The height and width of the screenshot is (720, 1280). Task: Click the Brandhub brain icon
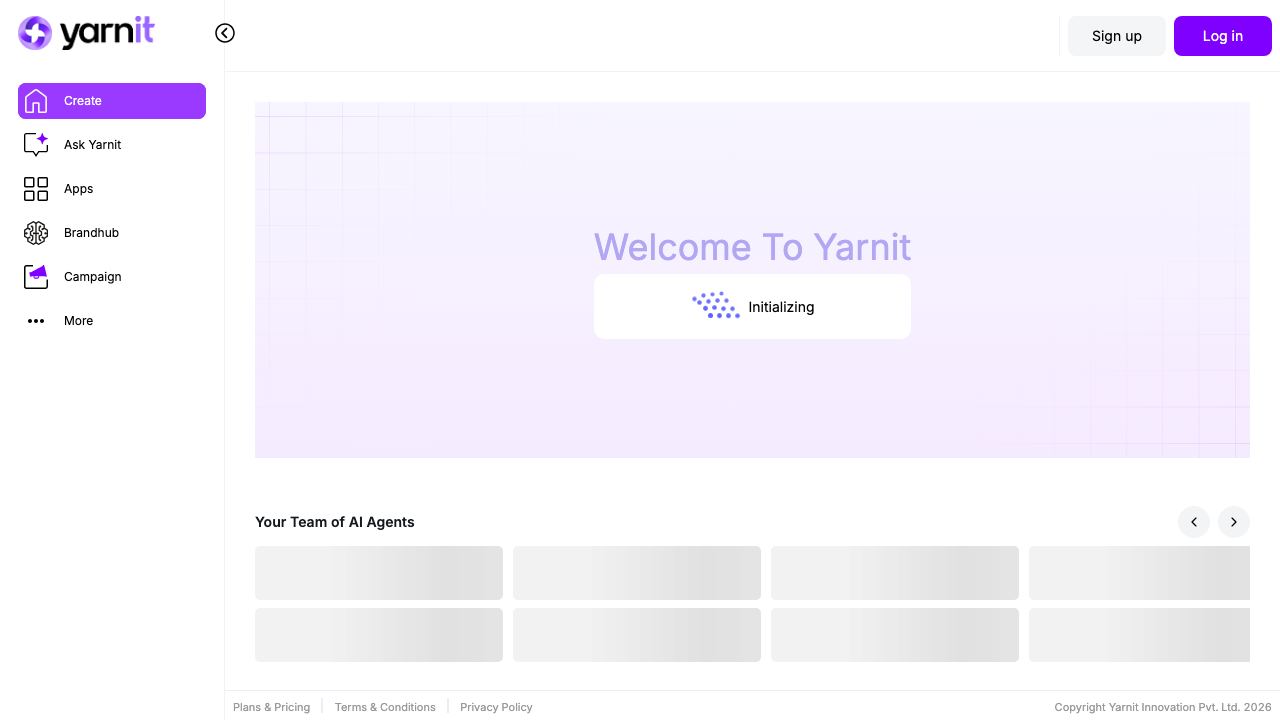(x=36, y=233)
